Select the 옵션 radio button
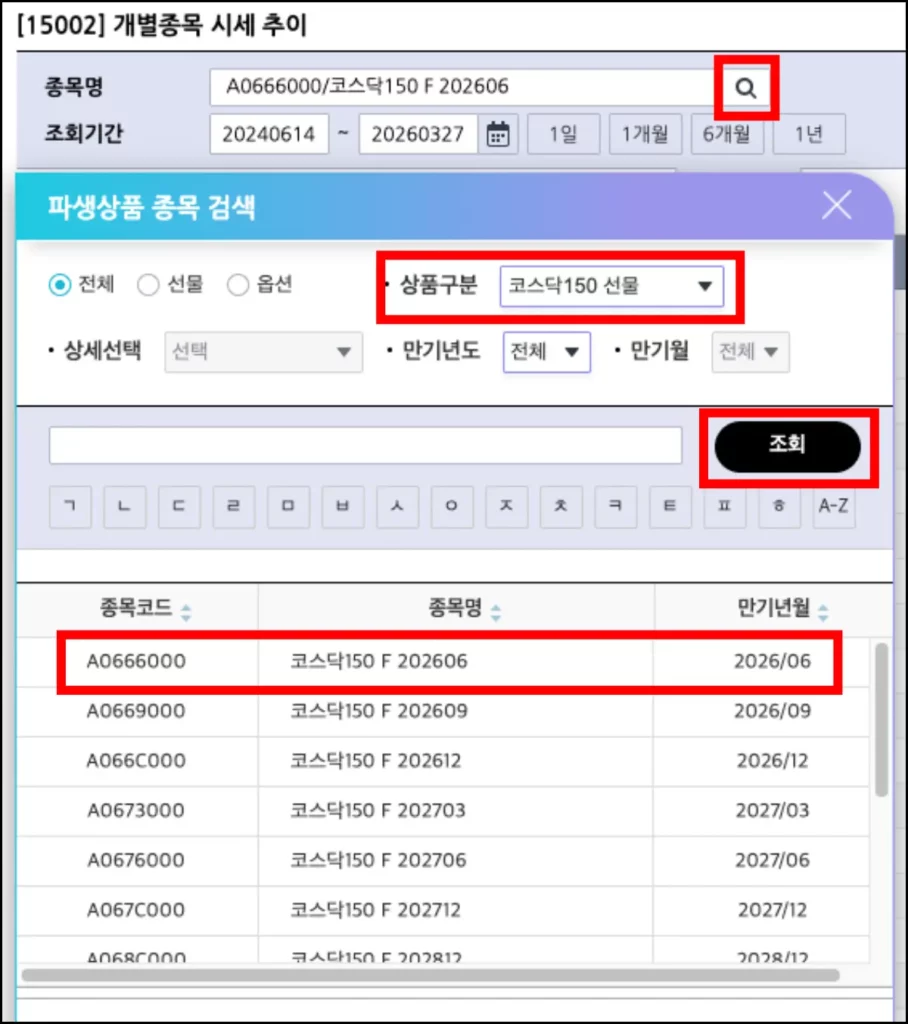The image size is (908, 1024). pyautogui.click(x=238, y=283)
